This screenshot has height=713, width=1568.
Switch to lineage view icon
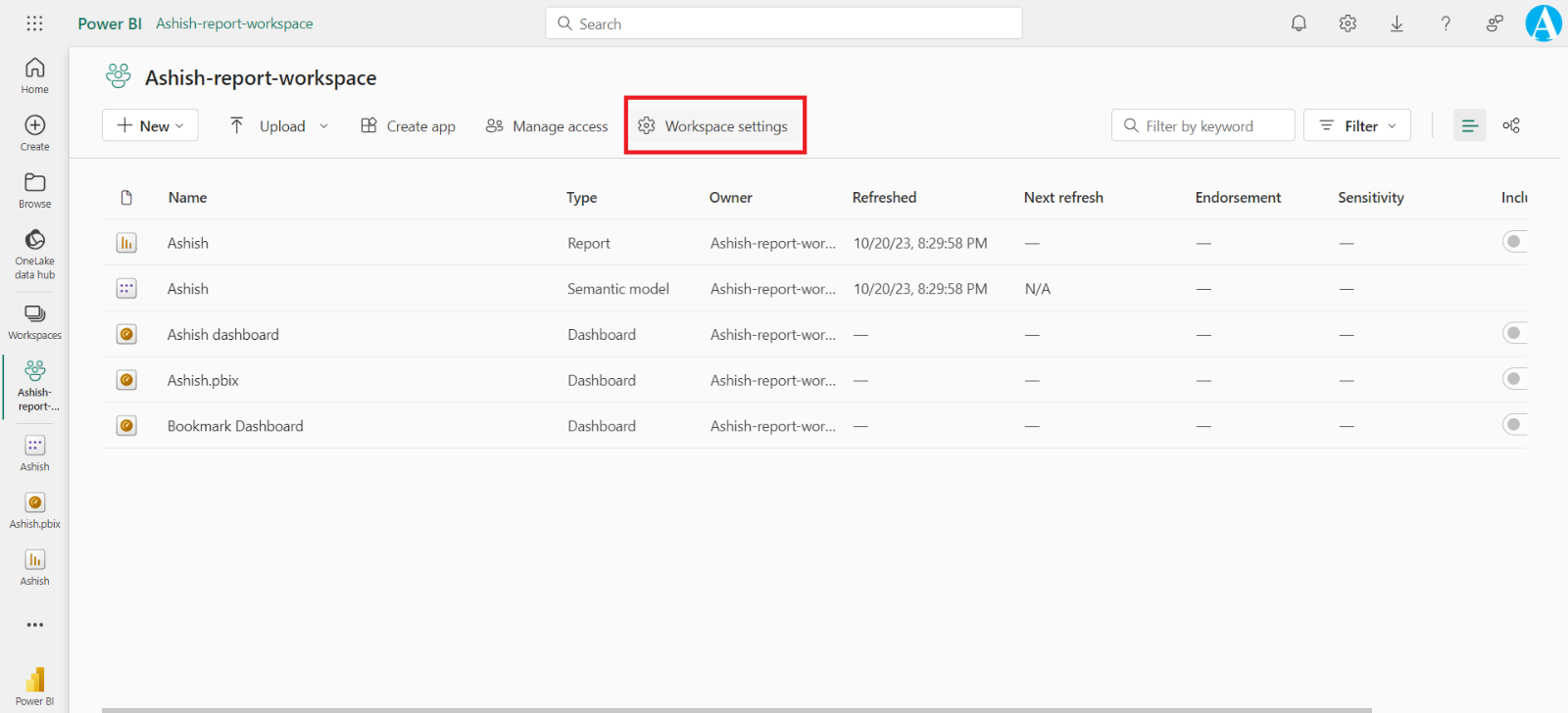(x=1511, y=125)
